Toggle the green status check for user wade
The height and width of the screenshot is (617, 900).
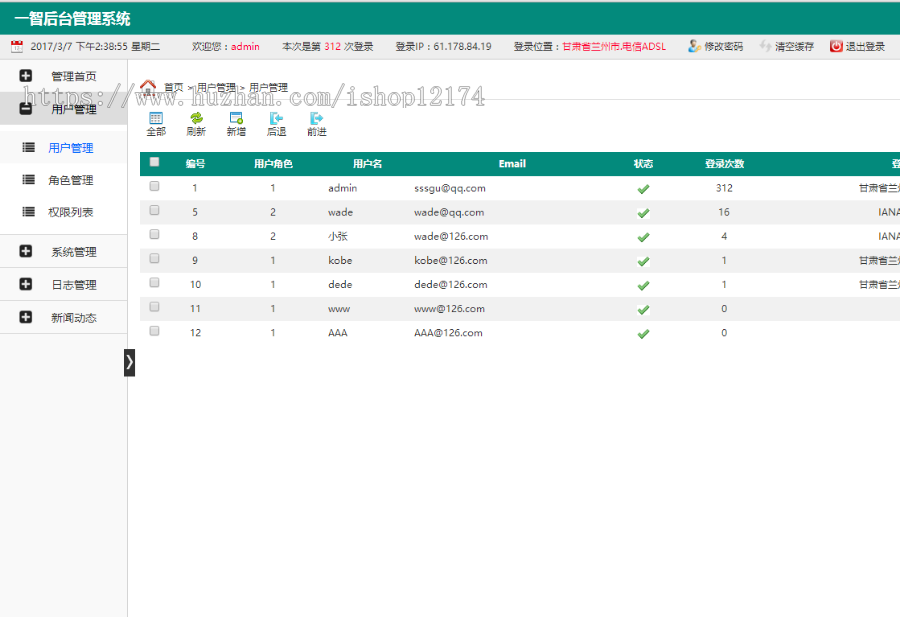(643, 212)
